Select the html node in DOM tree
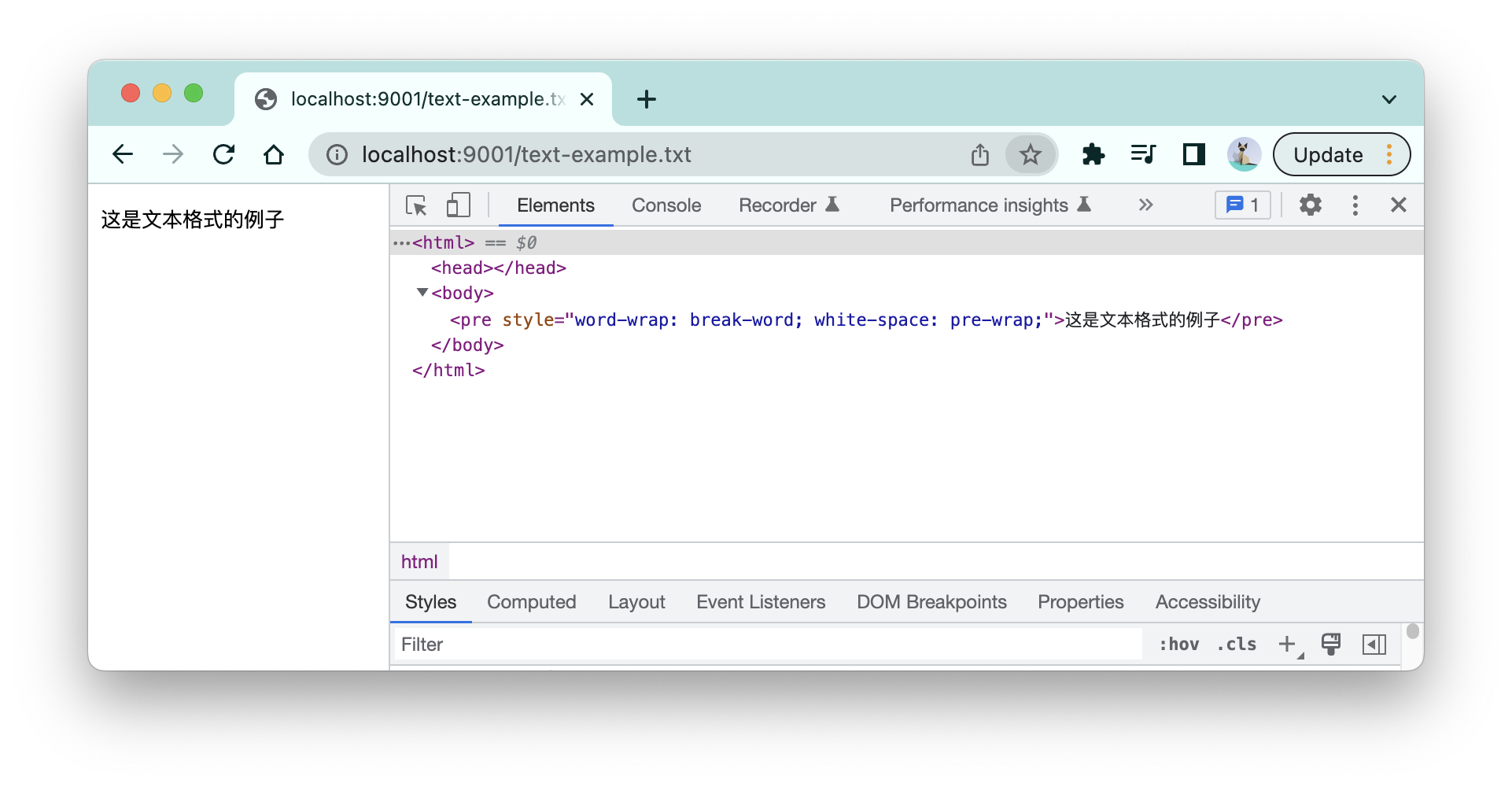Image resolution: width=1512 pixels, height=787 pixels. click(x=906, y=242)
